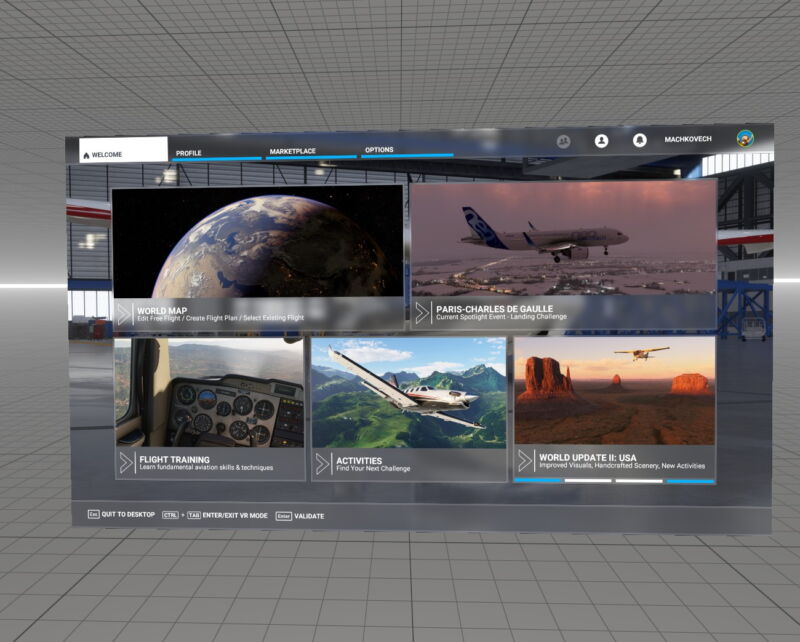The width and height of the screenshot is (800, 642).
Task: Click the Activities plane thumbnail
Action: [x=409, y=392]
